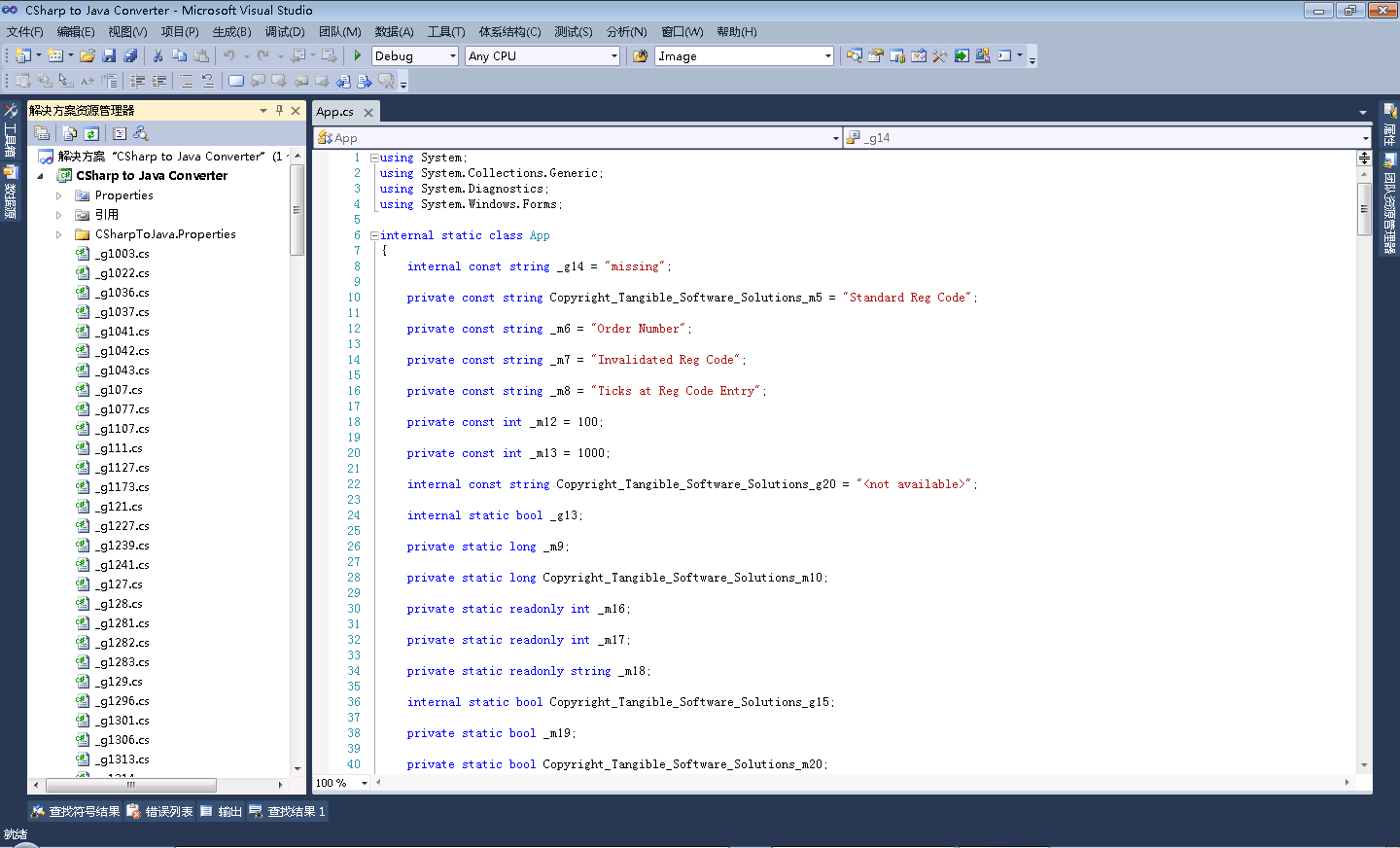Click the Paste clipboard icon
Image resolution: width=1400 pixels, height=848 pixels.
[x=201, y=55]
